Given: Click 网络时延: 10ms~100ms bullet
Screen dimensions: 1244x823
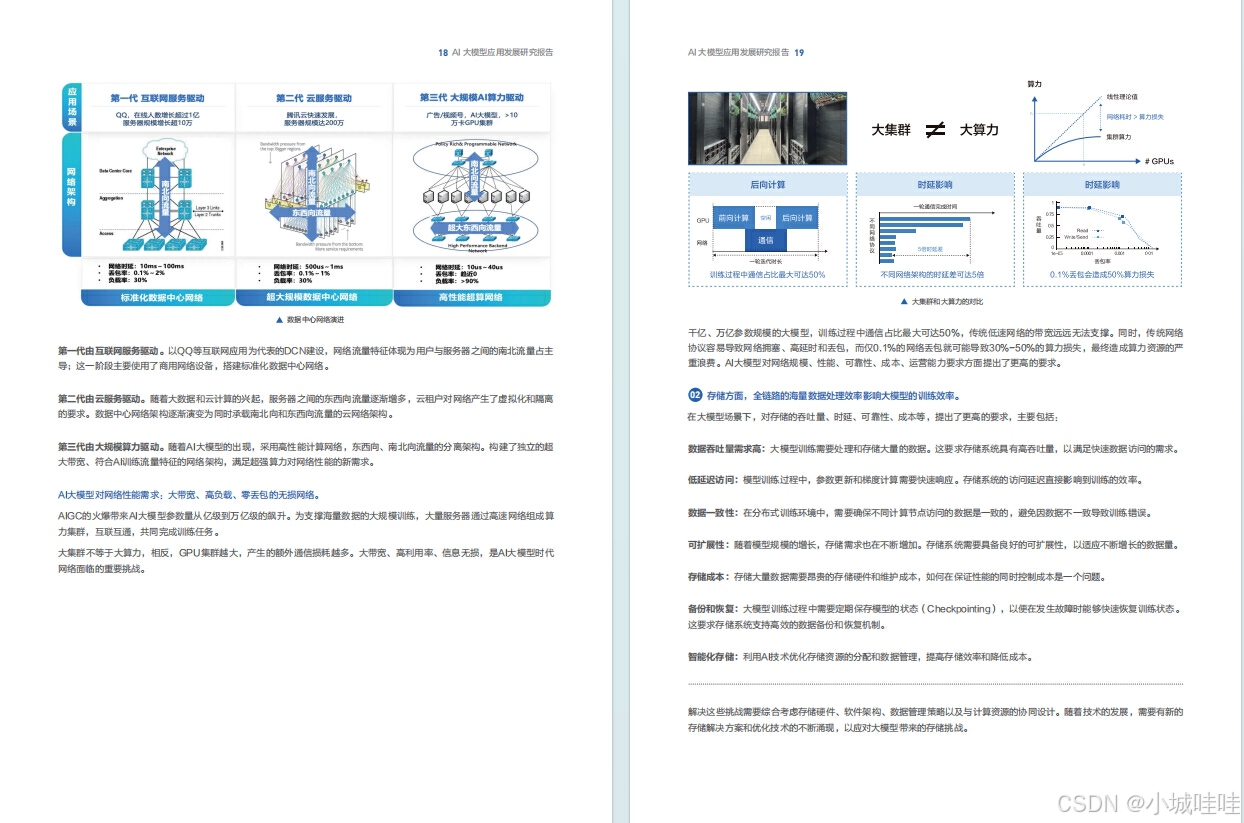Looking at the screenshot, I should click(x=144, y=266).
